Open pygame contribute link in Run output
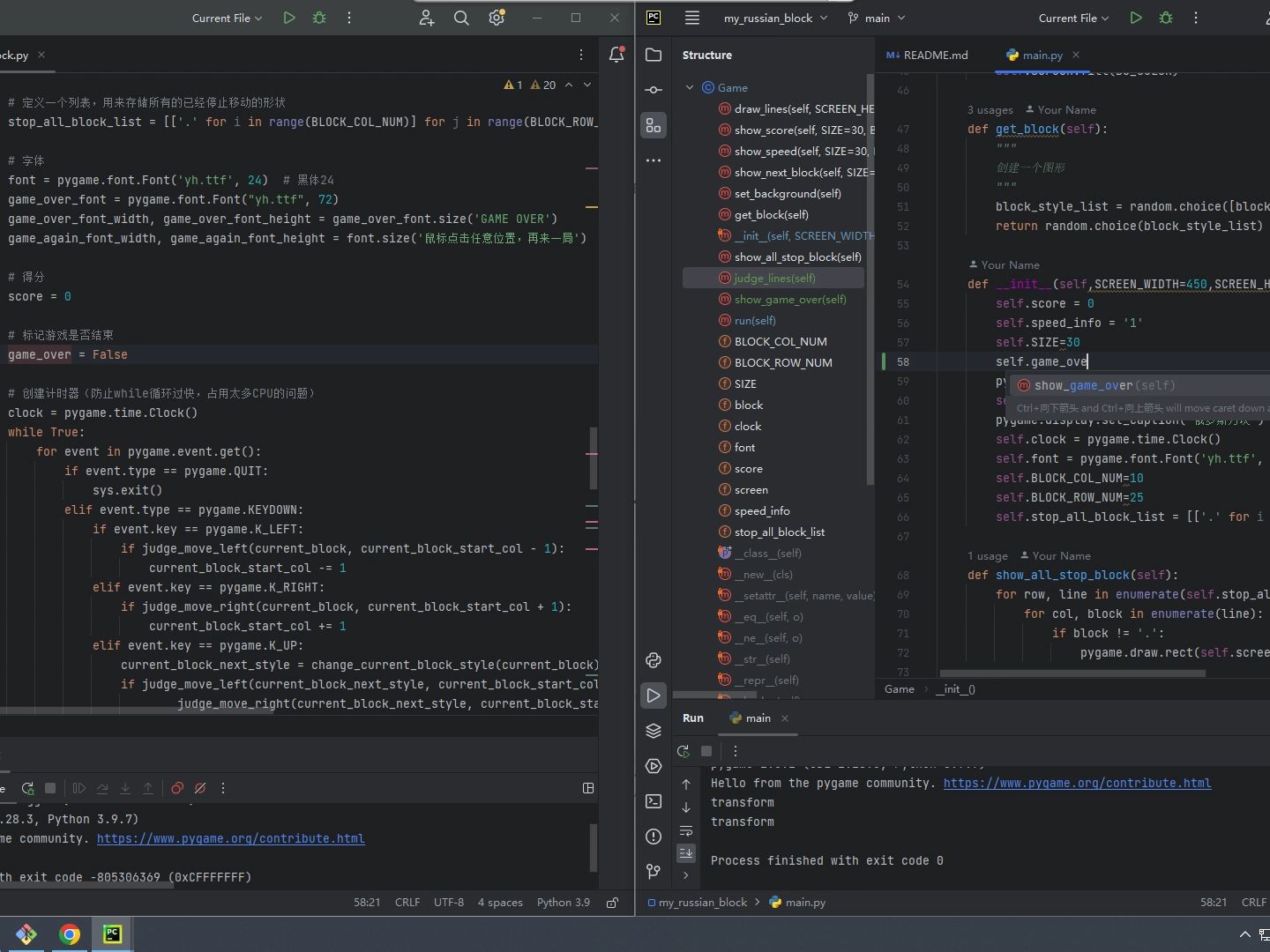This screenshot has height=952, width=1270. [1077, 783]
